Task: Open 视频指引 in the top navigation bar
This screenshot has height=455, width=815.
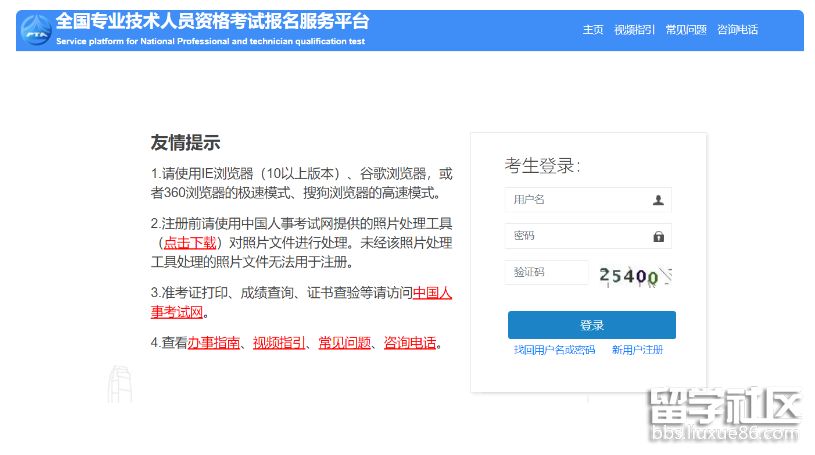Action: point(634,30)
